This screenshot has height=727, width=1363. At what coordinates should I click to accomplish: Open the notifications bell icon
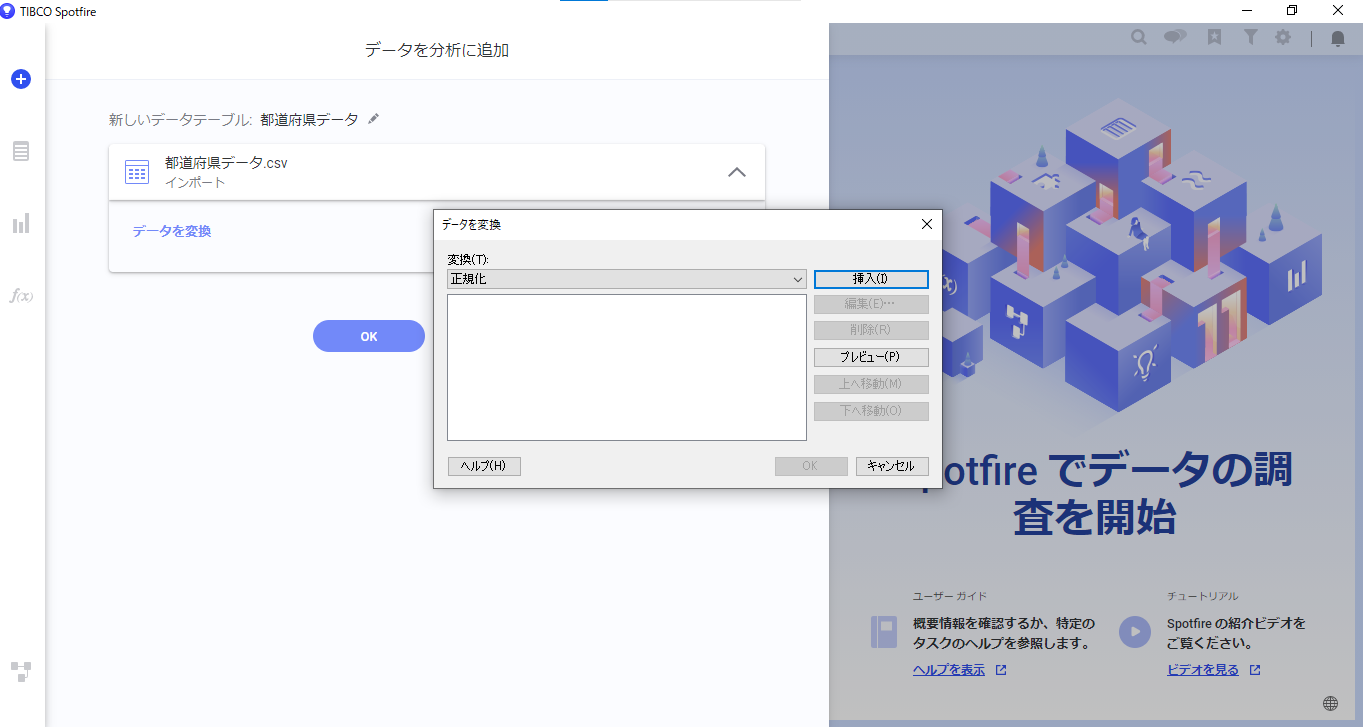[x=1338, y=38]
